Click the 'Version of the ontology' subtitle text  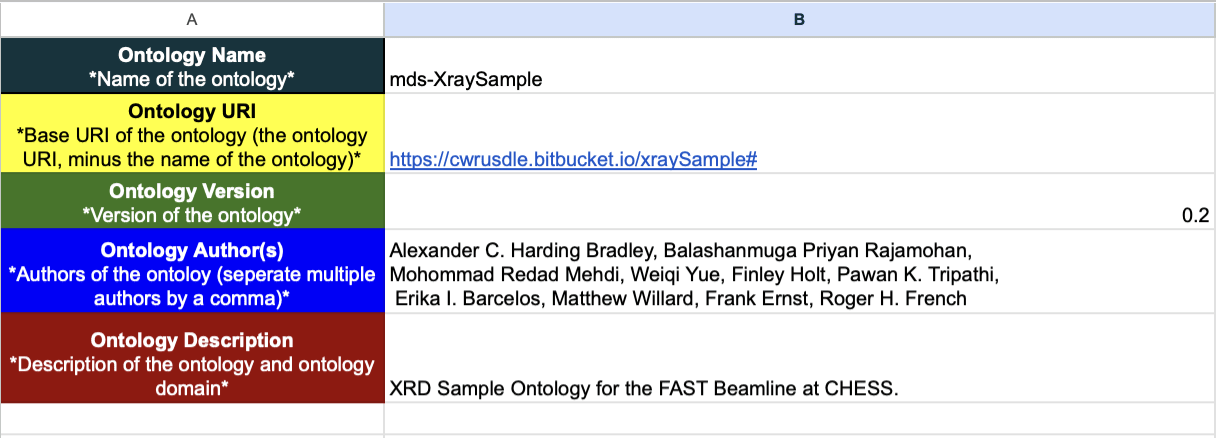coord(192,214)
